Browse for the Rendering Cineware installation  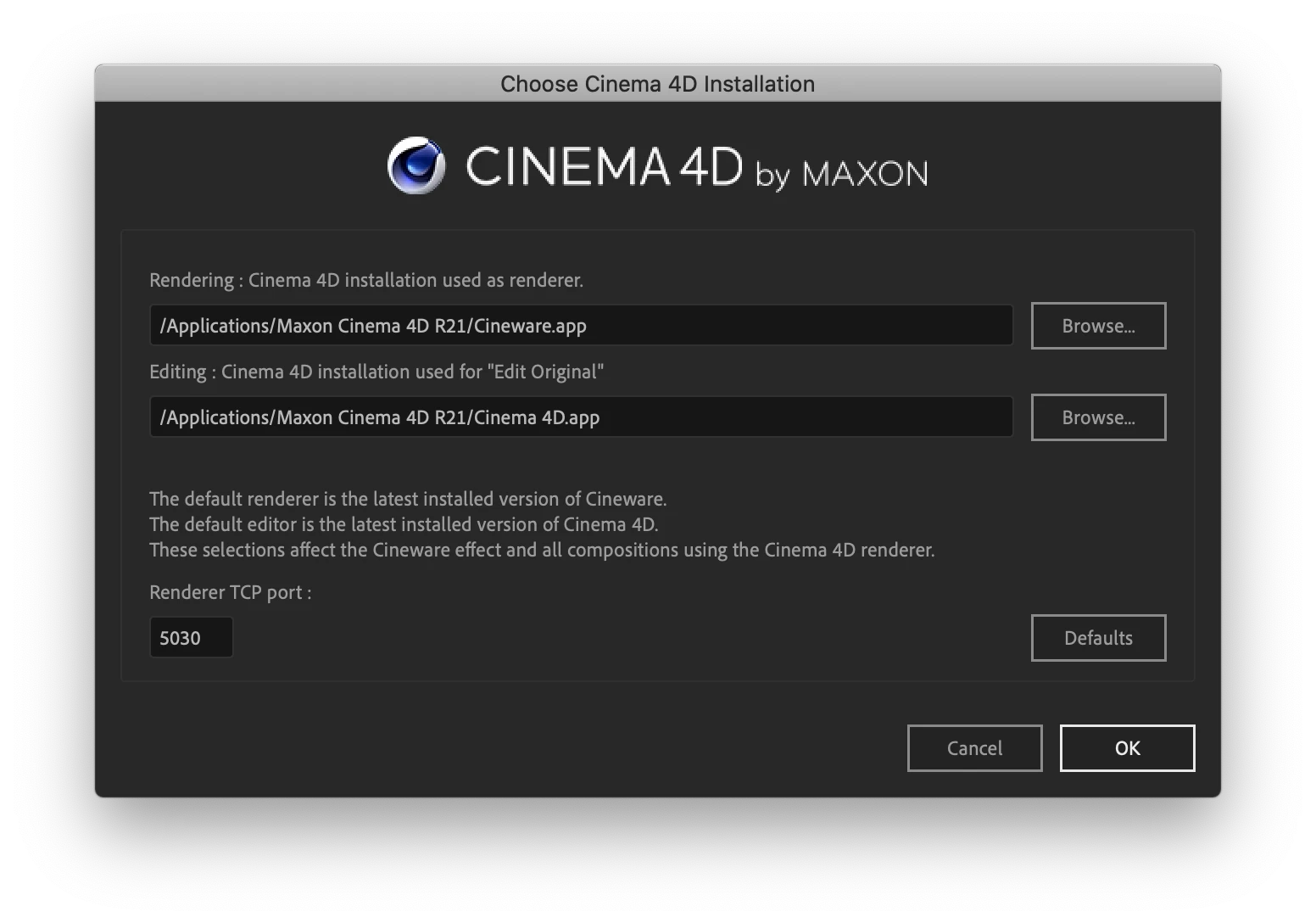1098,326
